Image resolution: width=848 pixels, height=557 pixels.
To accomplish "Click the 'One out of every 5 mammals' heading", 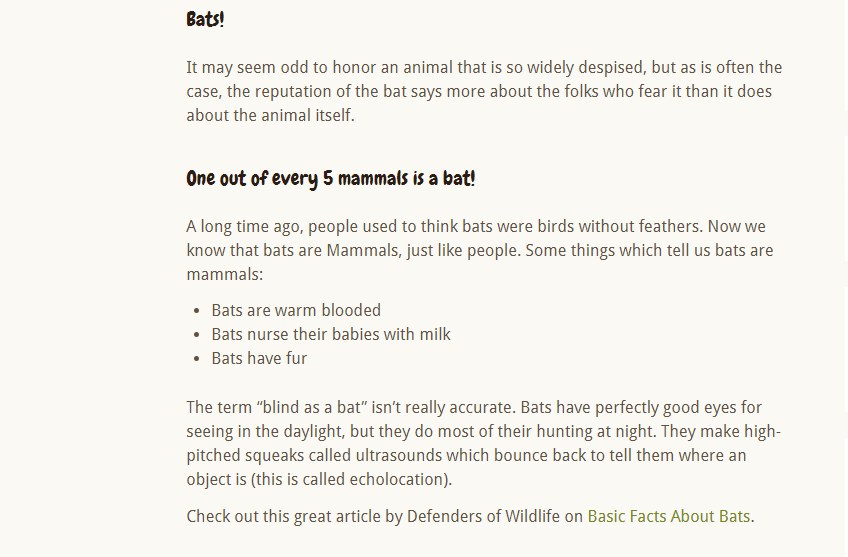I will point(330,178).
